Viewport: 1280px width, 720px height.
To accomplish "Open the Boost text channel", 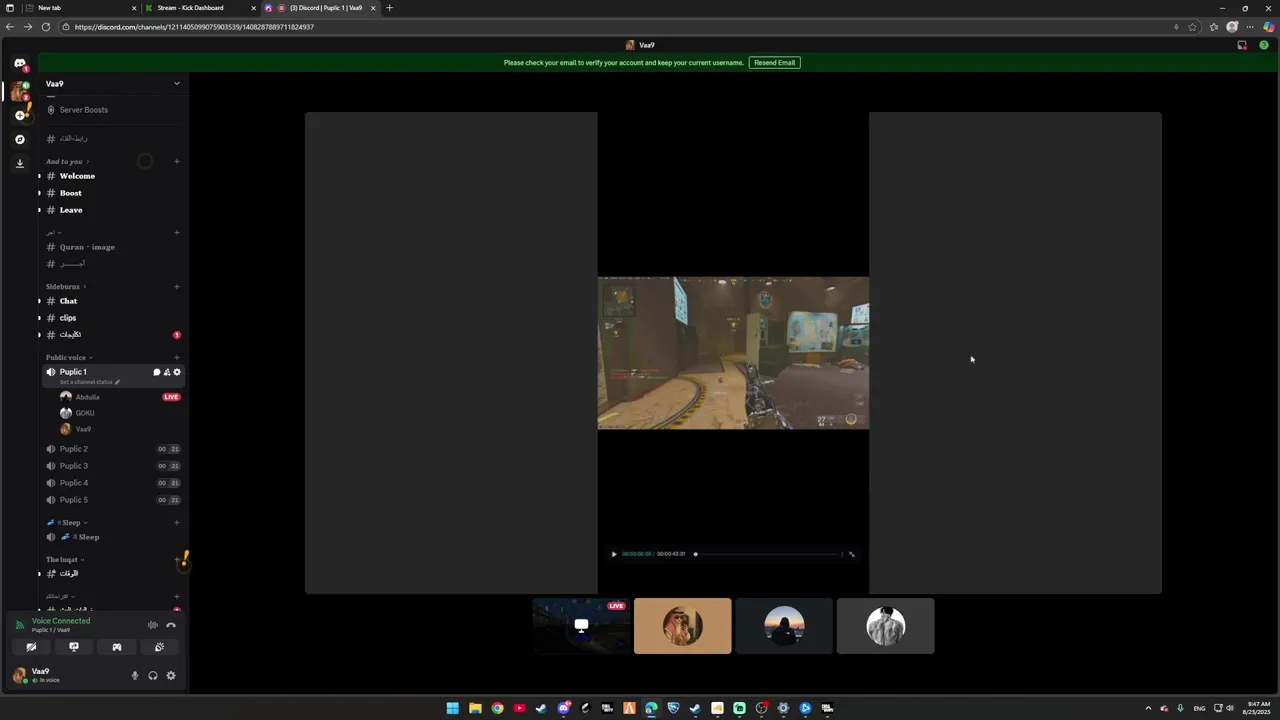I will [x=113, y=193].
